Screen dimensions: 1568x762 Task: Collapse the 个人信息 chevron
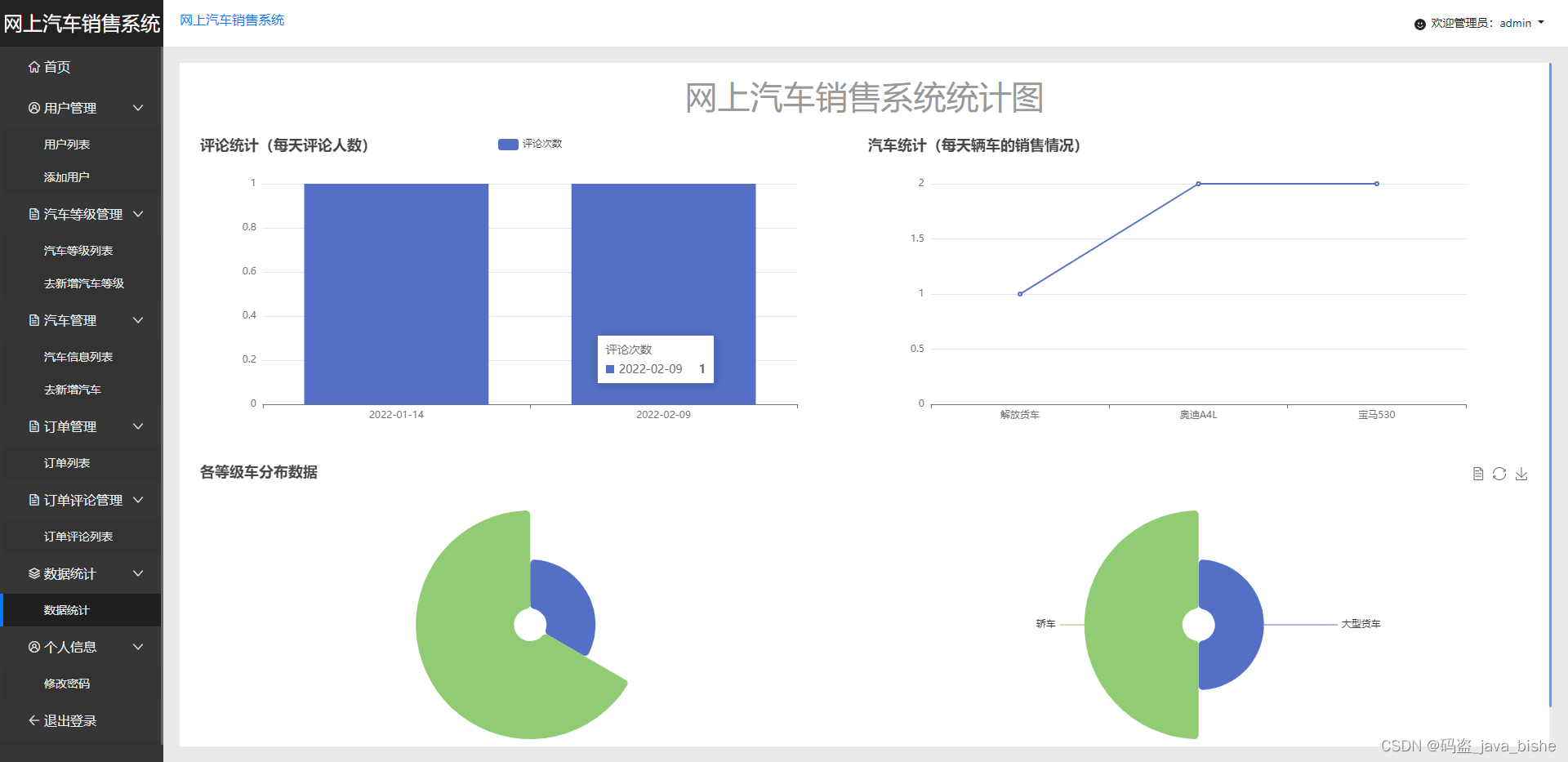138,647
